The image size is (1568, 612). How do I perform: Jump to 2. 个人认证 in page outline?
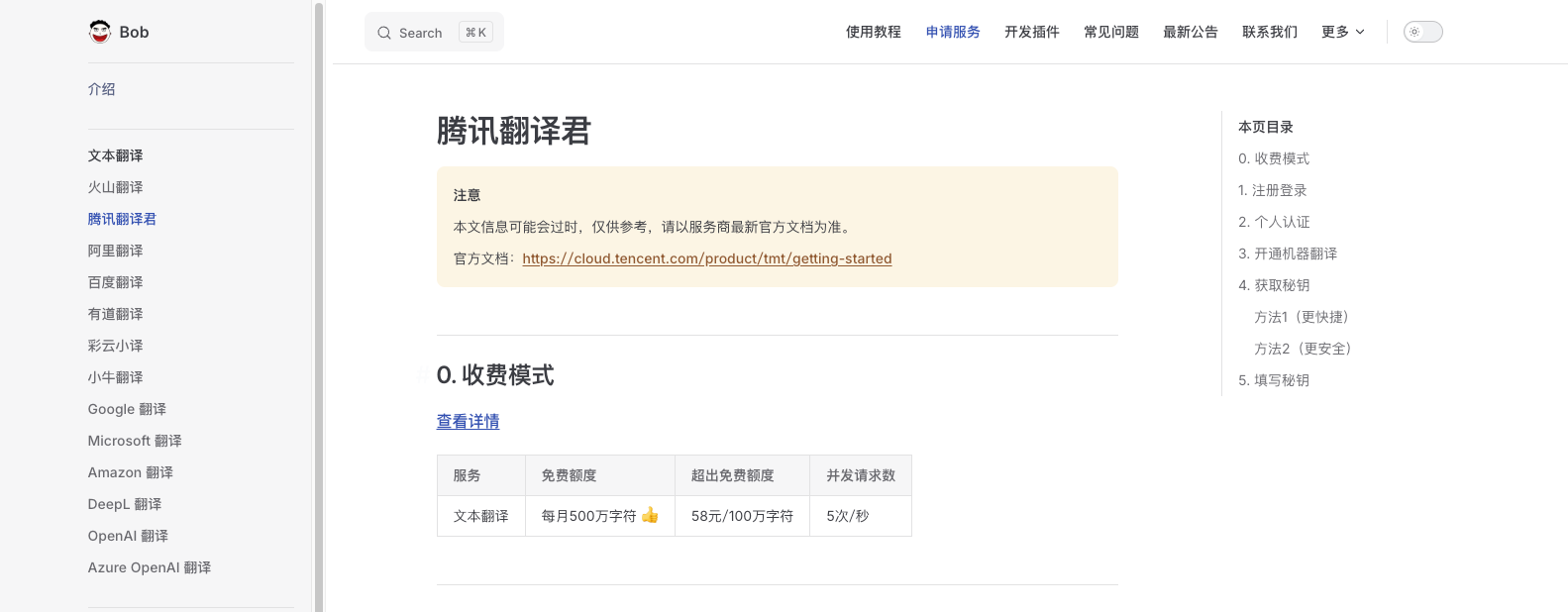[x=1274, y=222]
